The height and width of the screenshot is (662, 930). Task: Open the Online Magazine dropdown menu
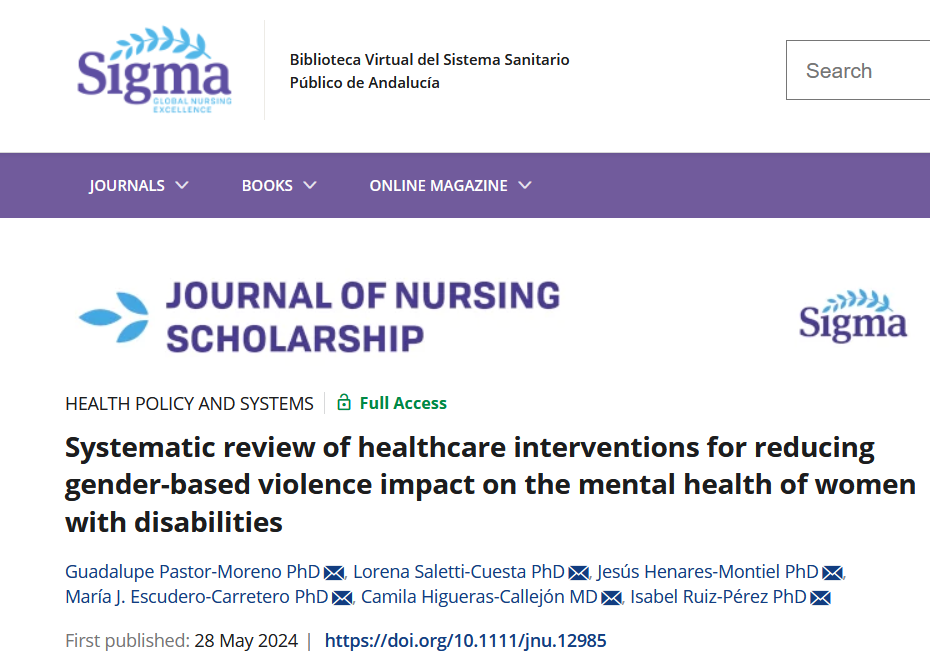pyautogui.click(x=450, y=185)
